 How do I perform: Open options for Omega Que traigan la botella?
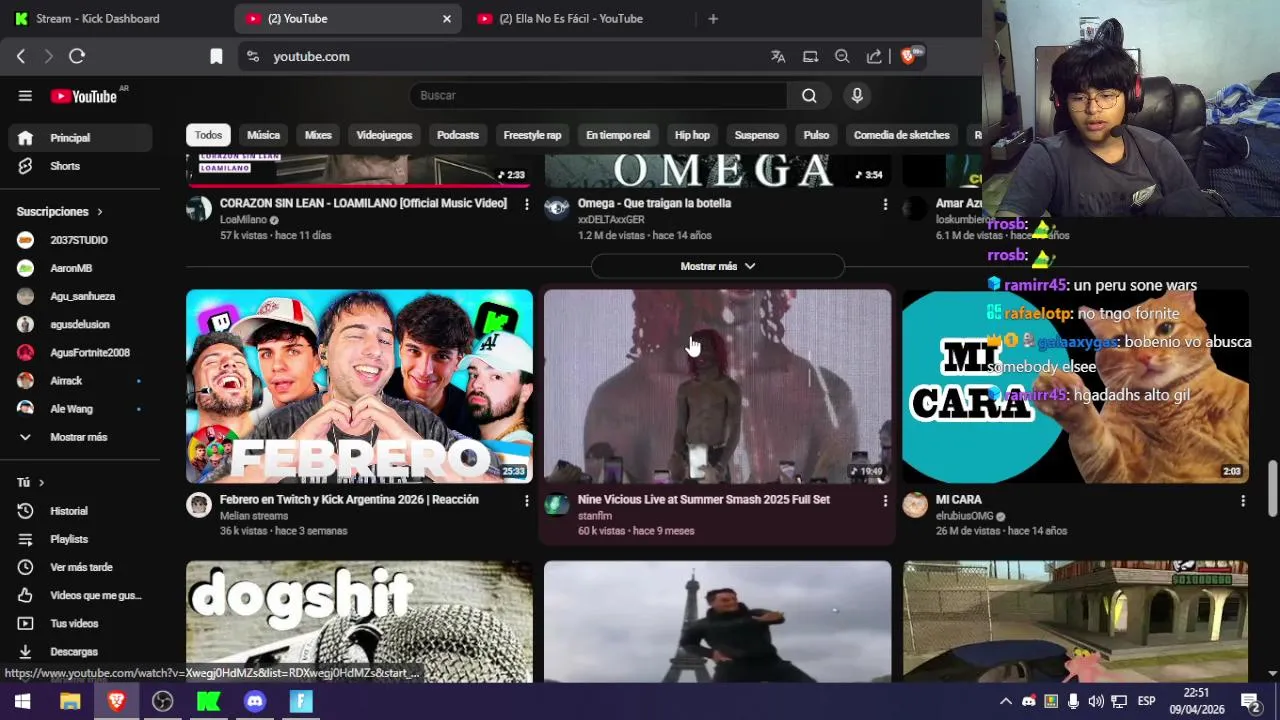click(x=884, y=204)
